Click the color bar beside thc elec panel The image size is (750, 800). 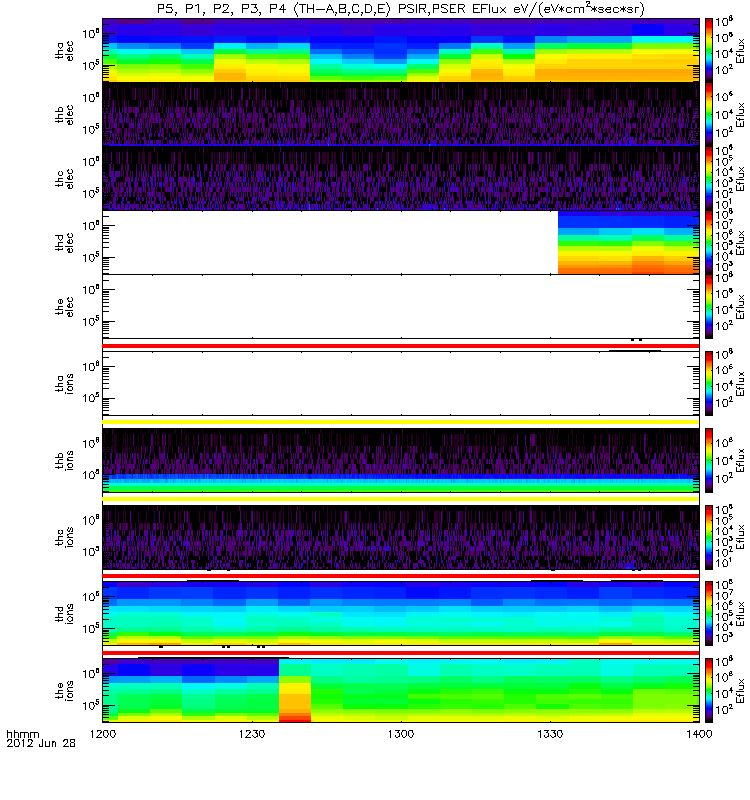coord(709,179)
